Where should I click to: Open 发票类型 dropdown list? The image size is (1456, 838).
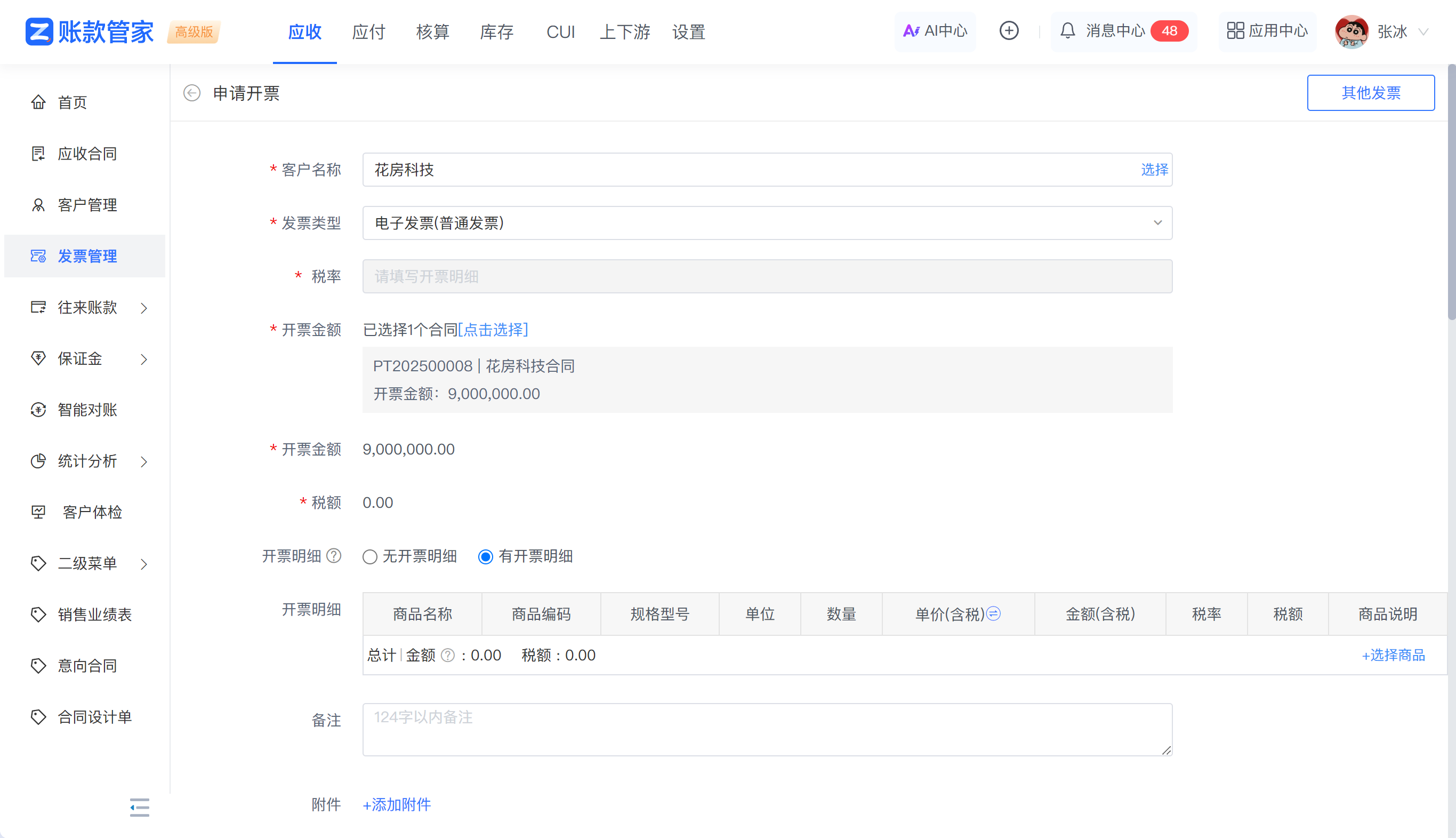767,223
